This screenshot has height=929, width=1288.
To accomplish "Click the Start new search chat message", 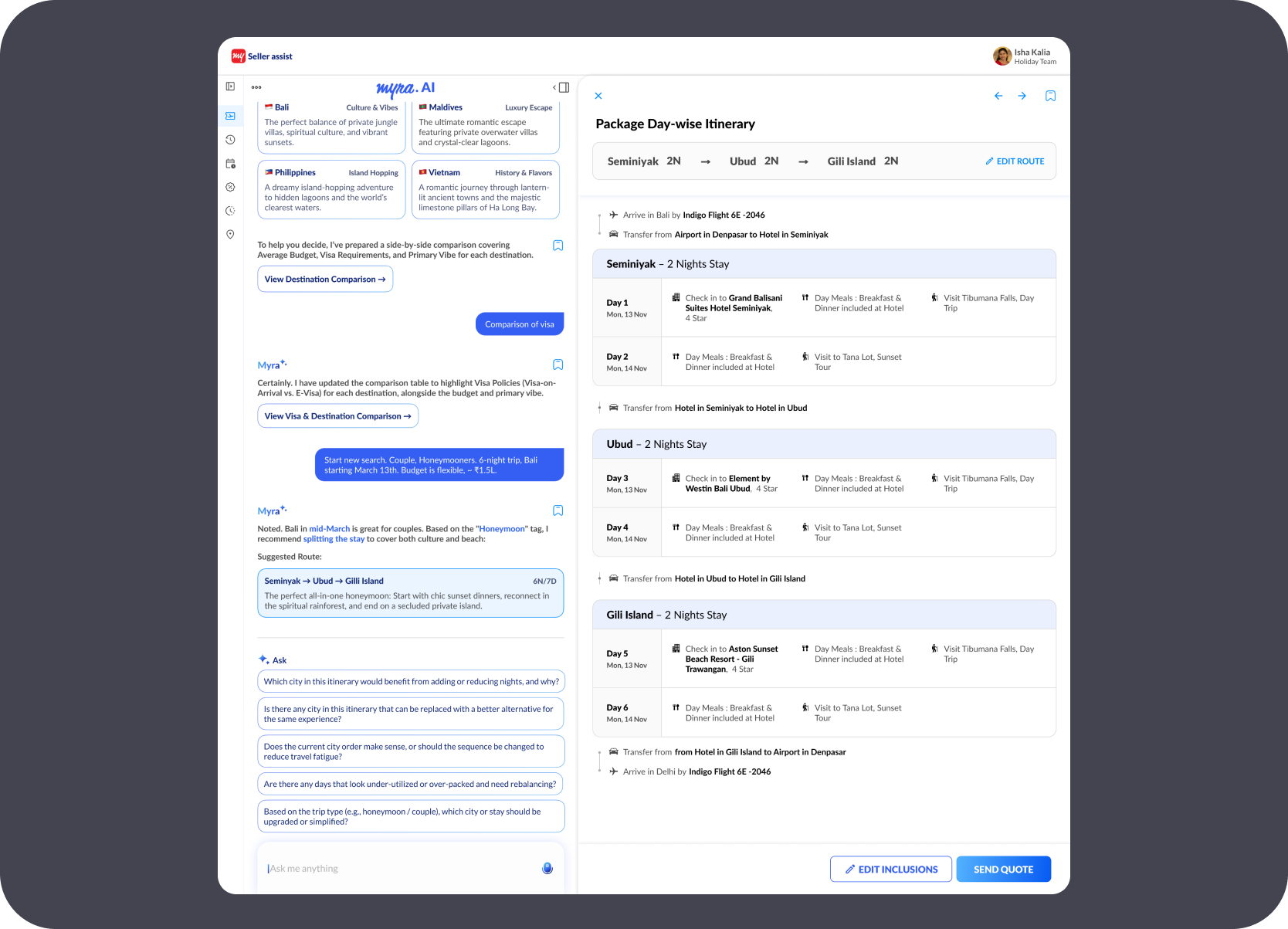I will click(439, 465).
